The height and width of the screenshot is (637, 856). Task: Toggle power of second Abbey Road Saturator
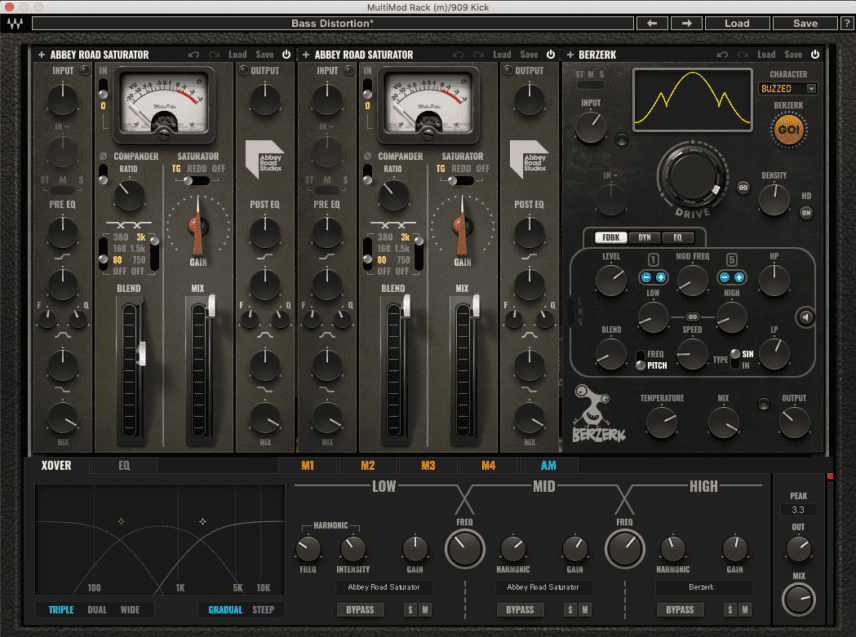(x=550, y=54)
